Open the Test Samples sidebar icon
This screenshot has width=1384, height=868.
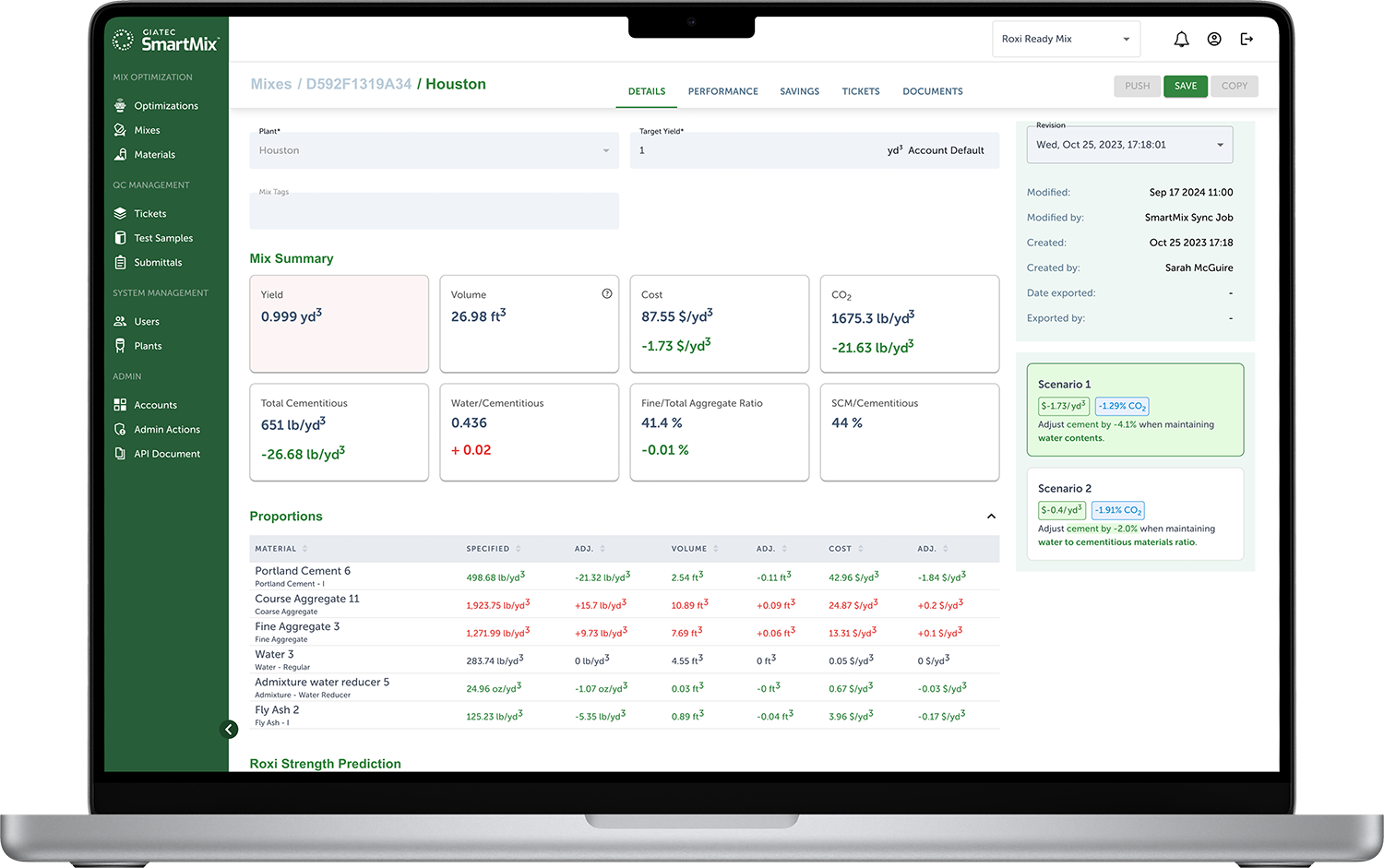click(x=120, y=238)
